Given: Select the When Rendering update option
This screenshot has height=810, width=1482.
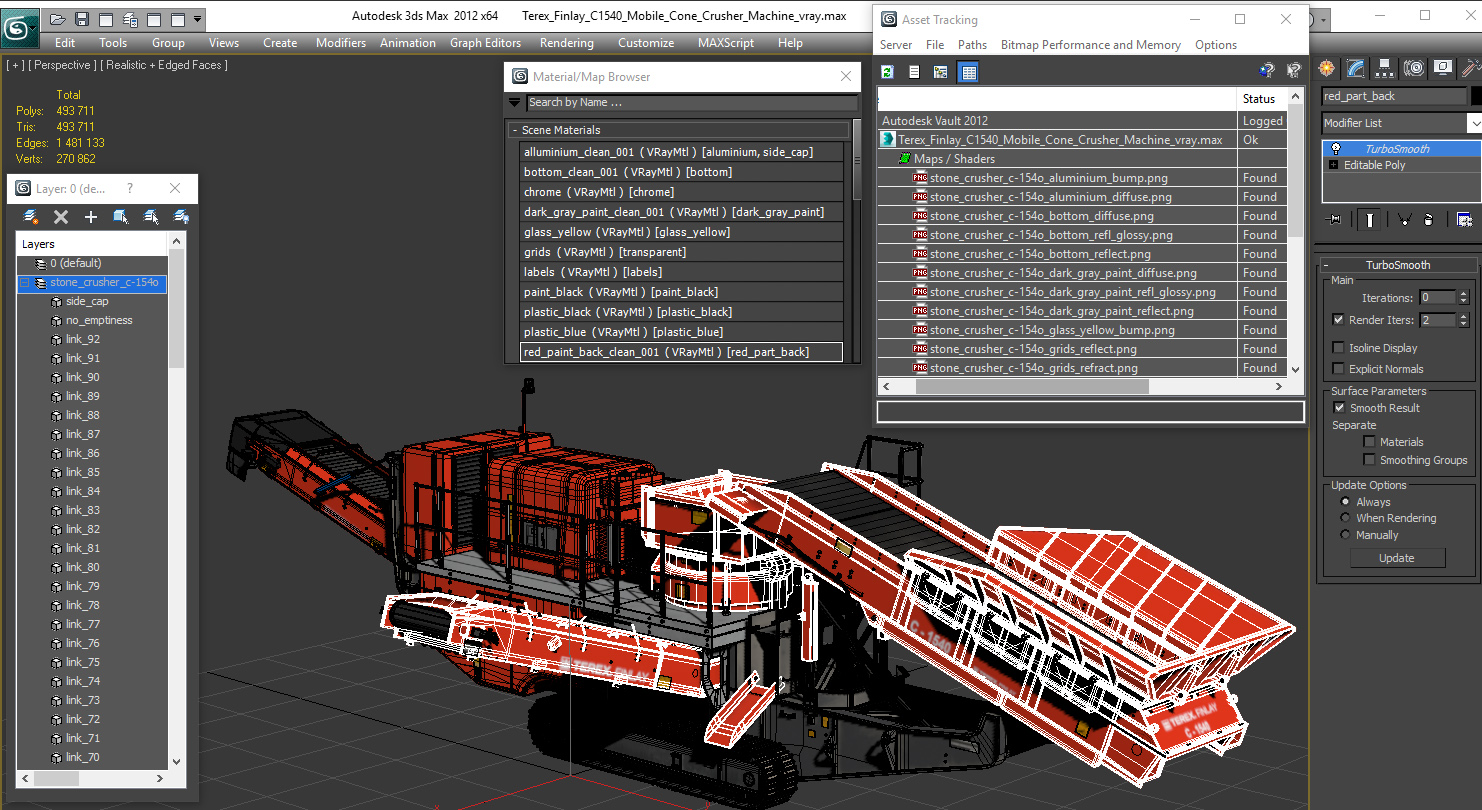Looking at the screenshot, I should point(1345,518).
